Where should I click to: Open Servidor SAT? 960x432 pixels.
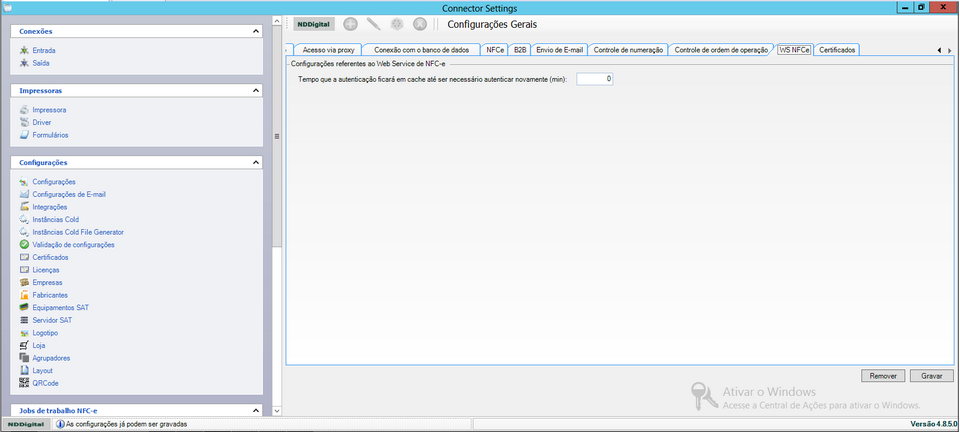tap(52, 320)
